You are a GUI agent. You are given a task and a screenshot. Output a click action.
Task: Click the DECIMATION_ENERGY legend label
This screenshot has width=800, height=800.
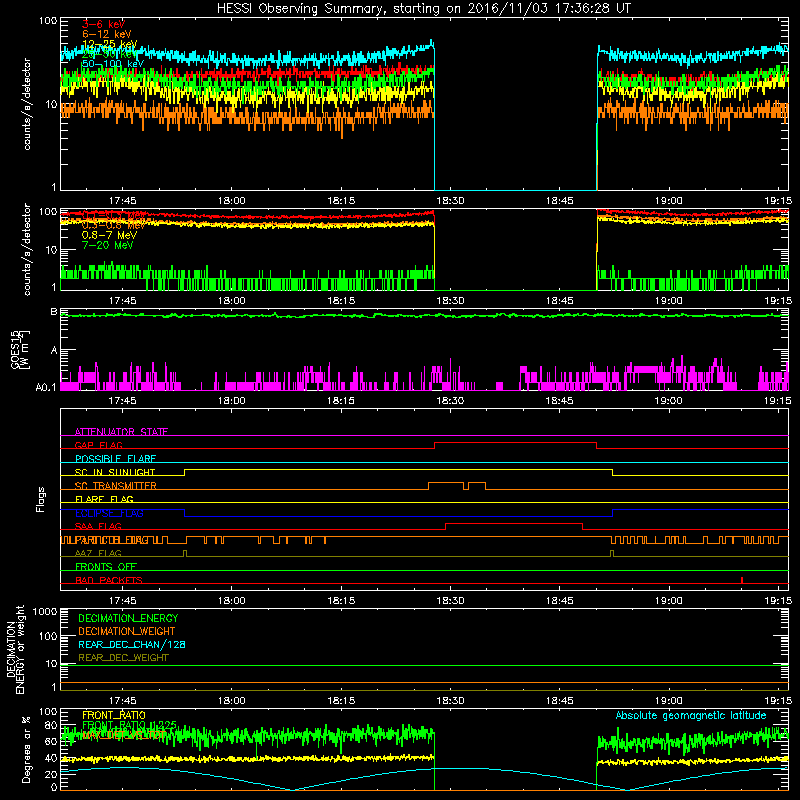point(128,618)
